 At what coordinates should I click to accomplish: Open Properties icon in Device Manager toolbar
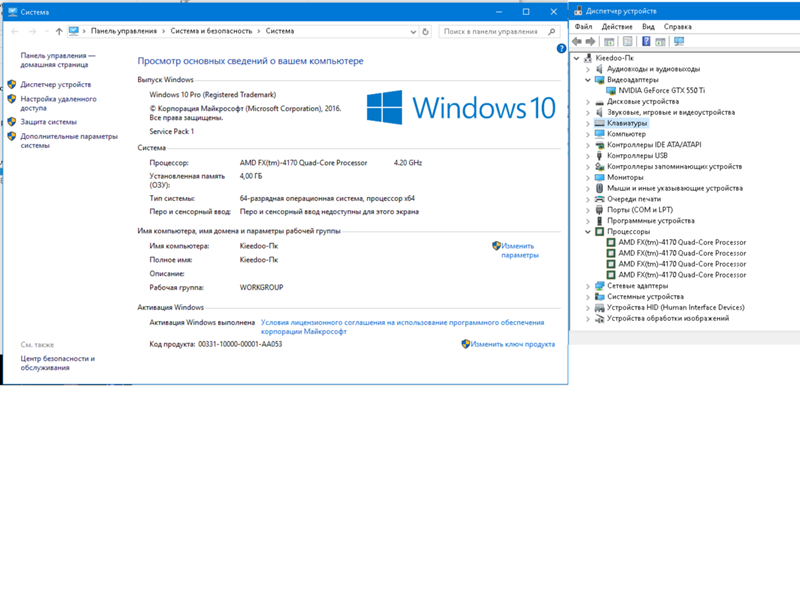(628, 41)
